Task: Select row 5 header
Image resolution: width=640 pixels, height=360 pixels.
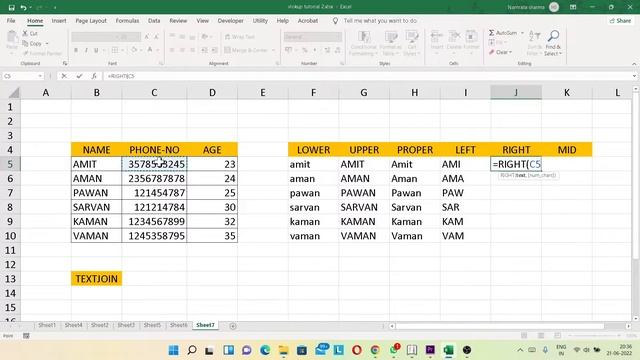Action: pyautogui.click(x=10, y=164)
